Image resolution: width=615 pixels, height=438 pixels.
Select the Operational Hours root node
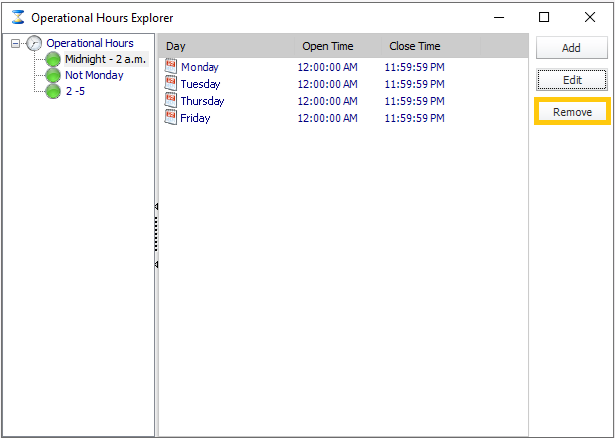pyautogui.click(x=90, y=43)
